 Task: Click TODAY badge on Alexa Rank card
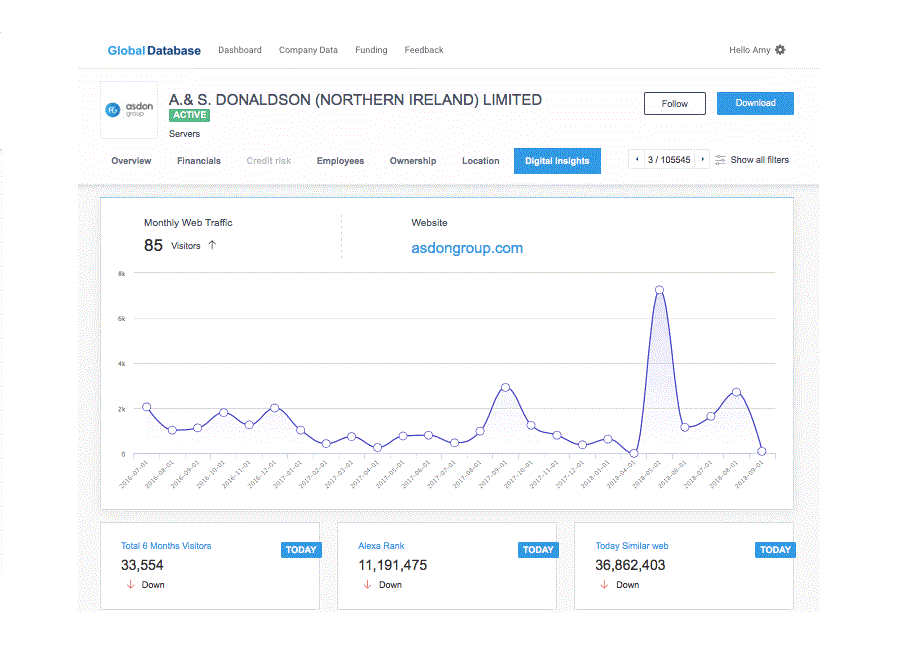[538, 550]
